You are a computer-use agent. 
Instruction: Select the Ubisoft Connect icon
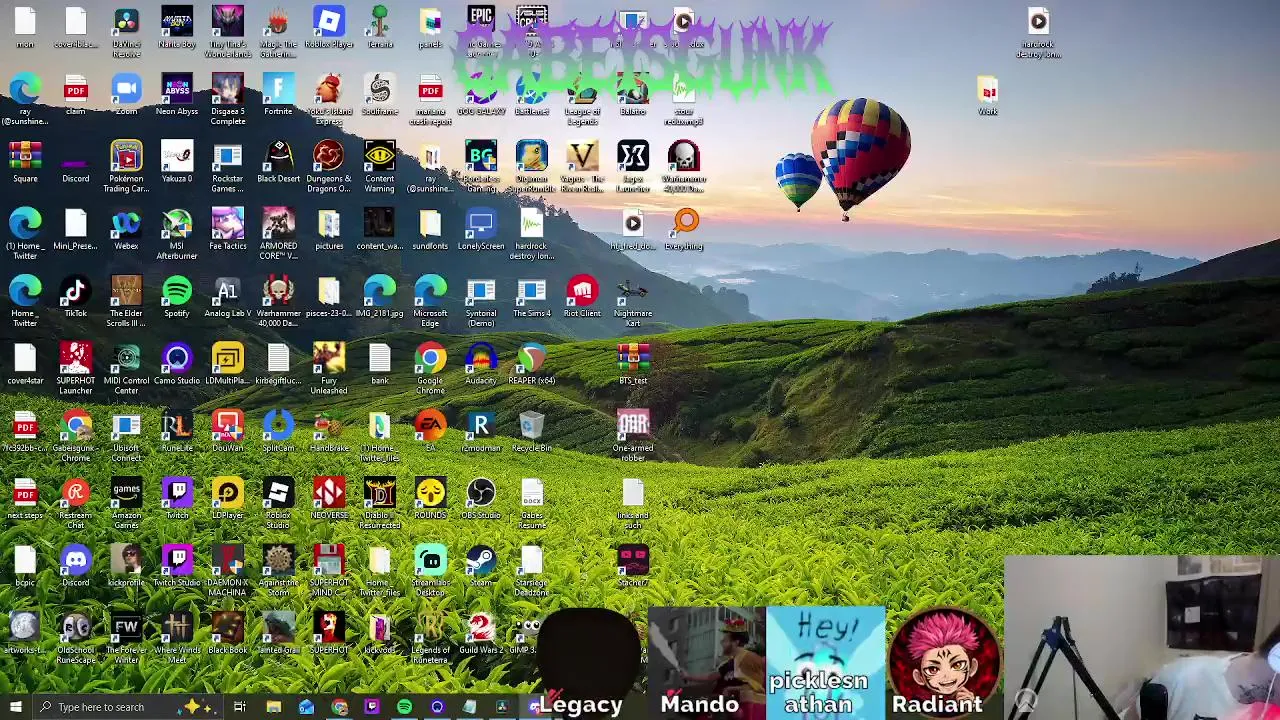126,435
